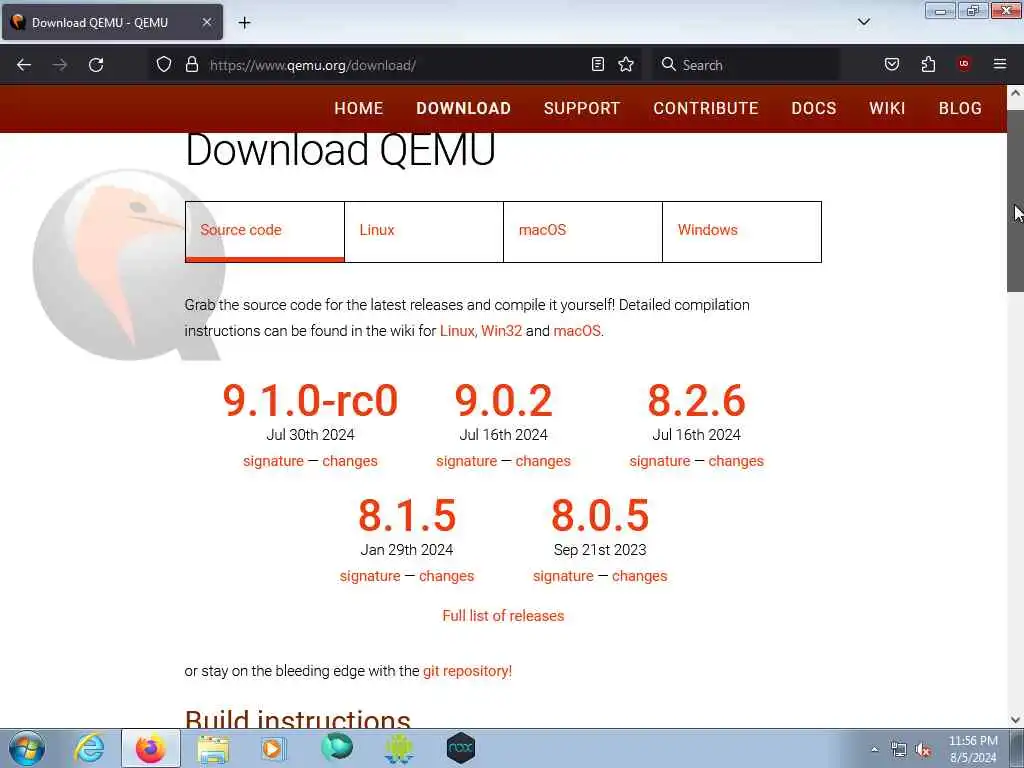Open changes link for 8.1.5
This screenshot has width=1024, height=768.
[x=447, y=576]
